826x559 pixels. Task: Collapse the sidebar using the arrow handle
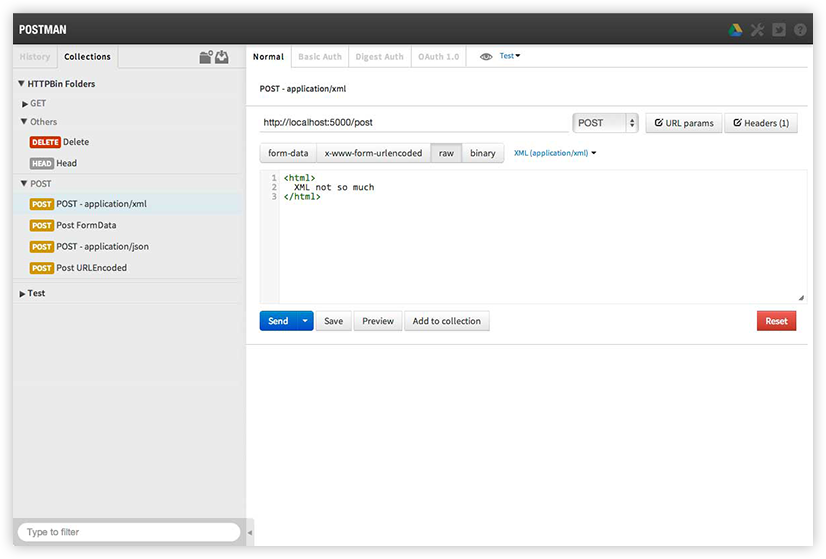pos(250,533)
